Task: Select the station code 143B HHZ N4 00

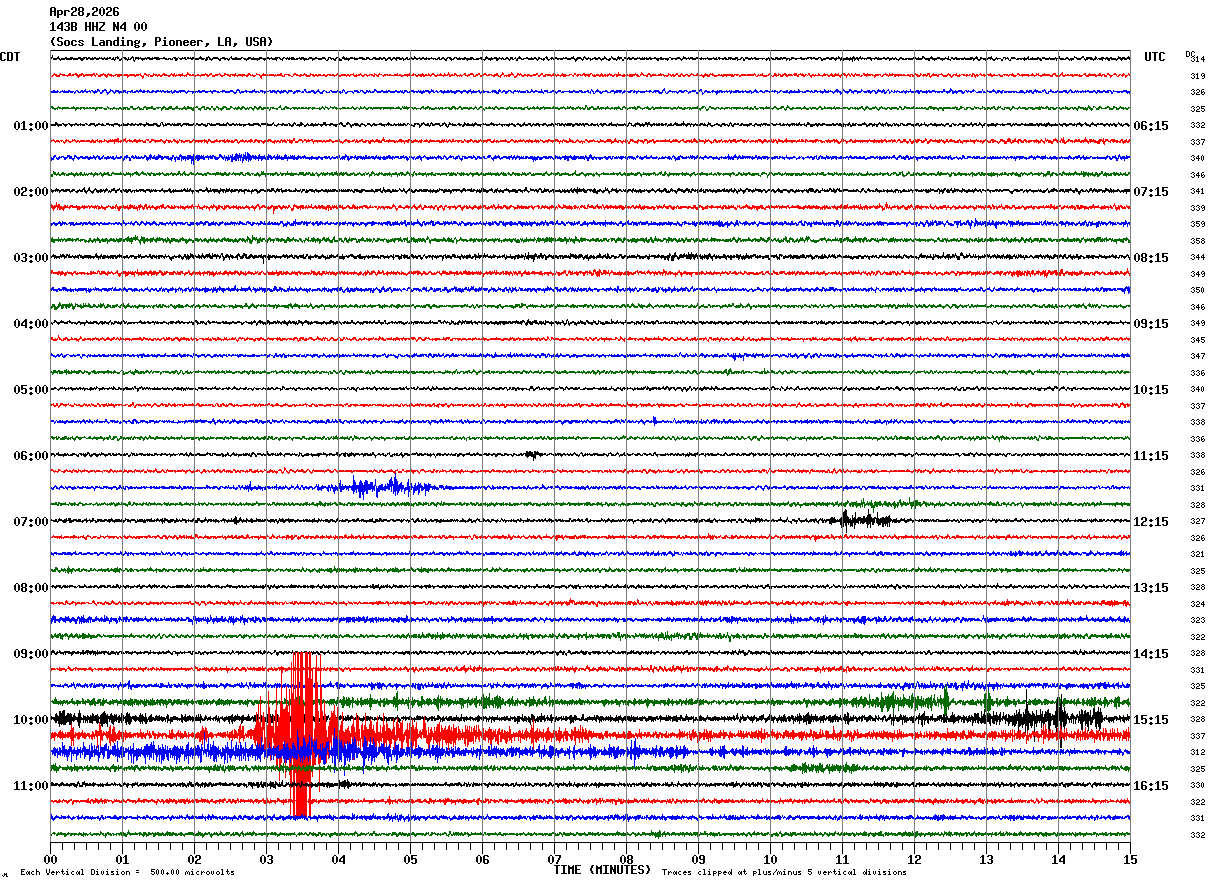Action: pyautogui.click(x=98, y=27)
